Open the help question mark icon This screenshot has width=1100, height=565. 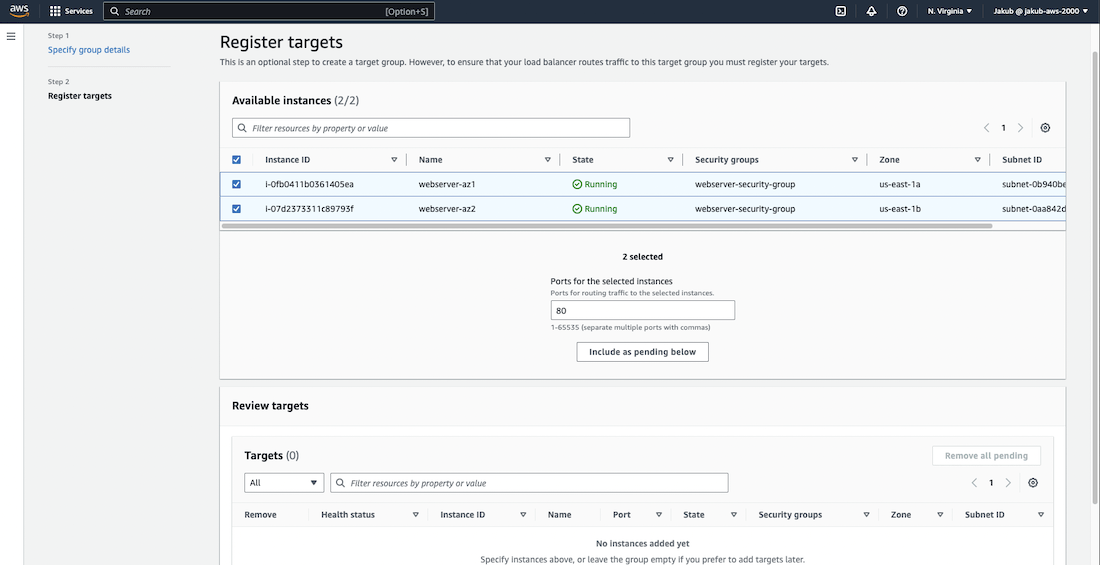pos(902,11)
